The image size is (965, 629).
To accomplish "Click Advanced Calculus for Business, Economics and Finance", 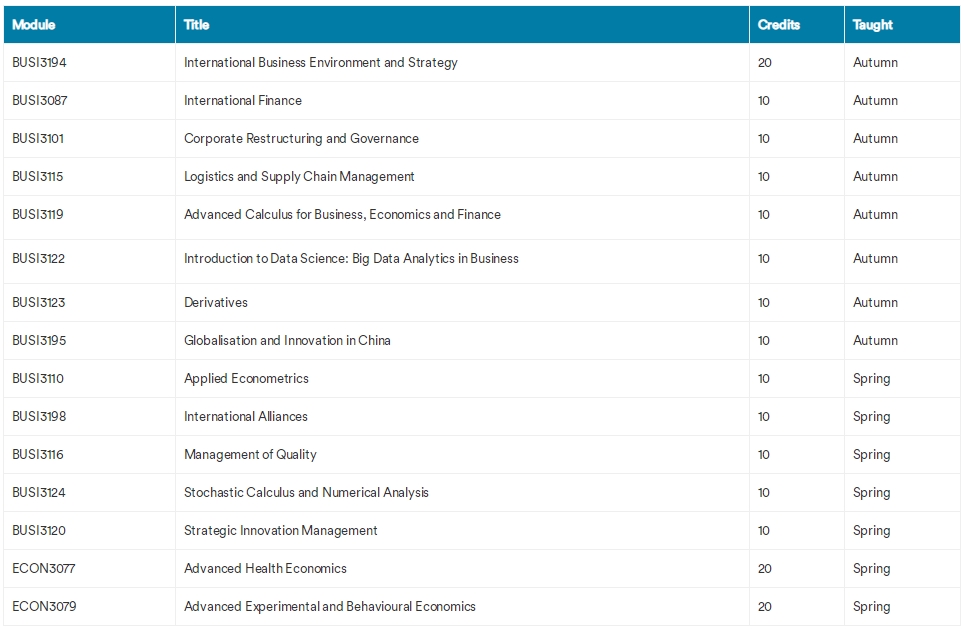I will point(342,214).
